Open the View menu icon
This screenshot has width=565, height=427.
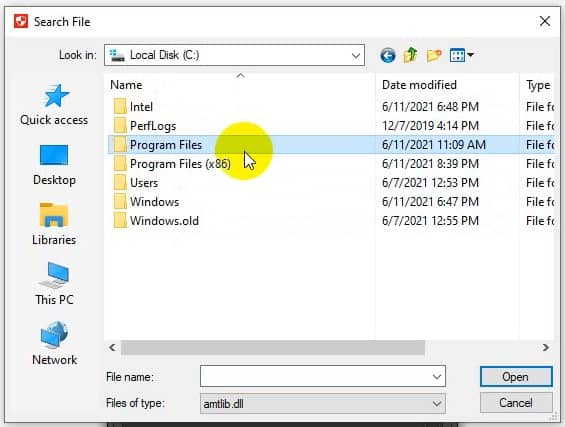[461, 55]
